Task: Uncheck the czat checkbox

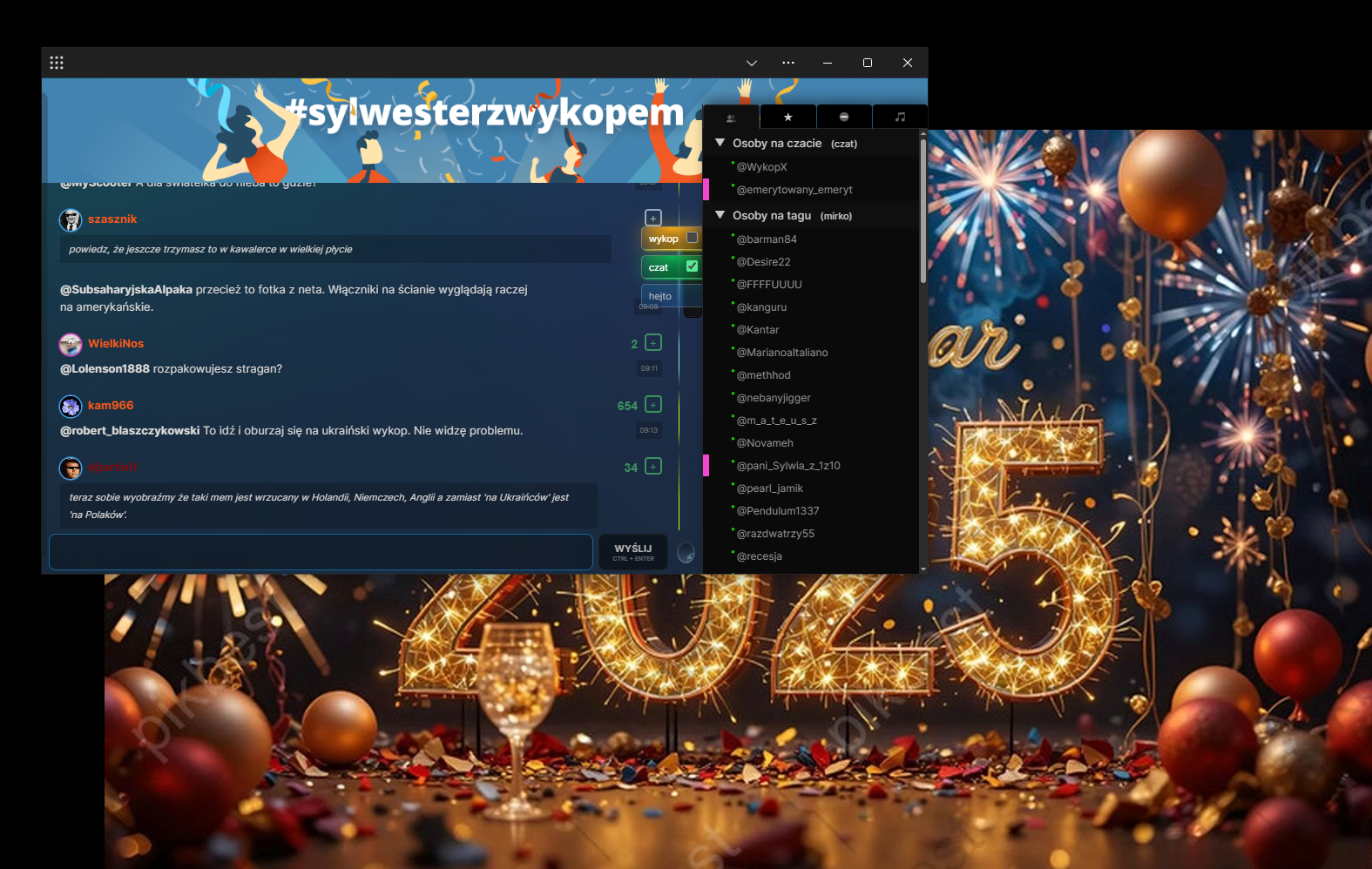Action: tap(693, 266)
